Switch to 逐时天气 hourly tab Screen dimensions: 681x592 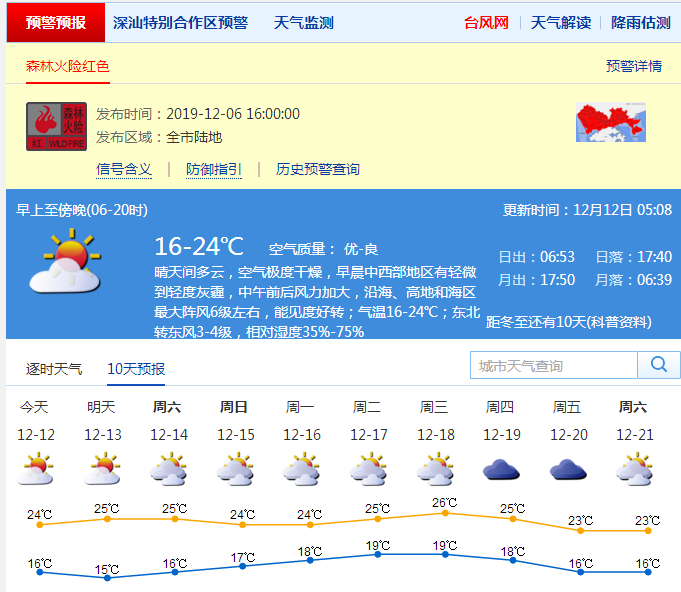click(x=54, y=369)
